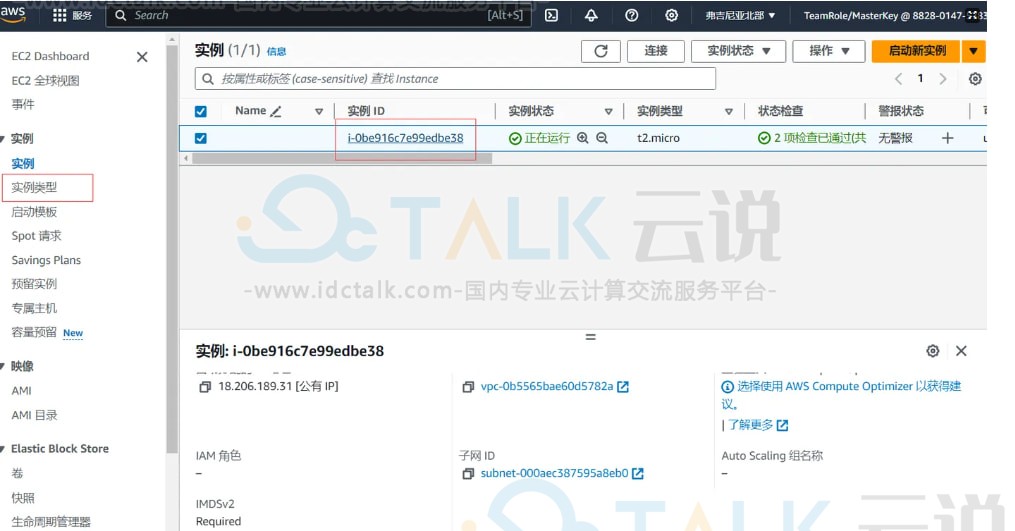Open the 操作 actions dropdown
Screen dimensions: 1015x531
pos(829,51)
